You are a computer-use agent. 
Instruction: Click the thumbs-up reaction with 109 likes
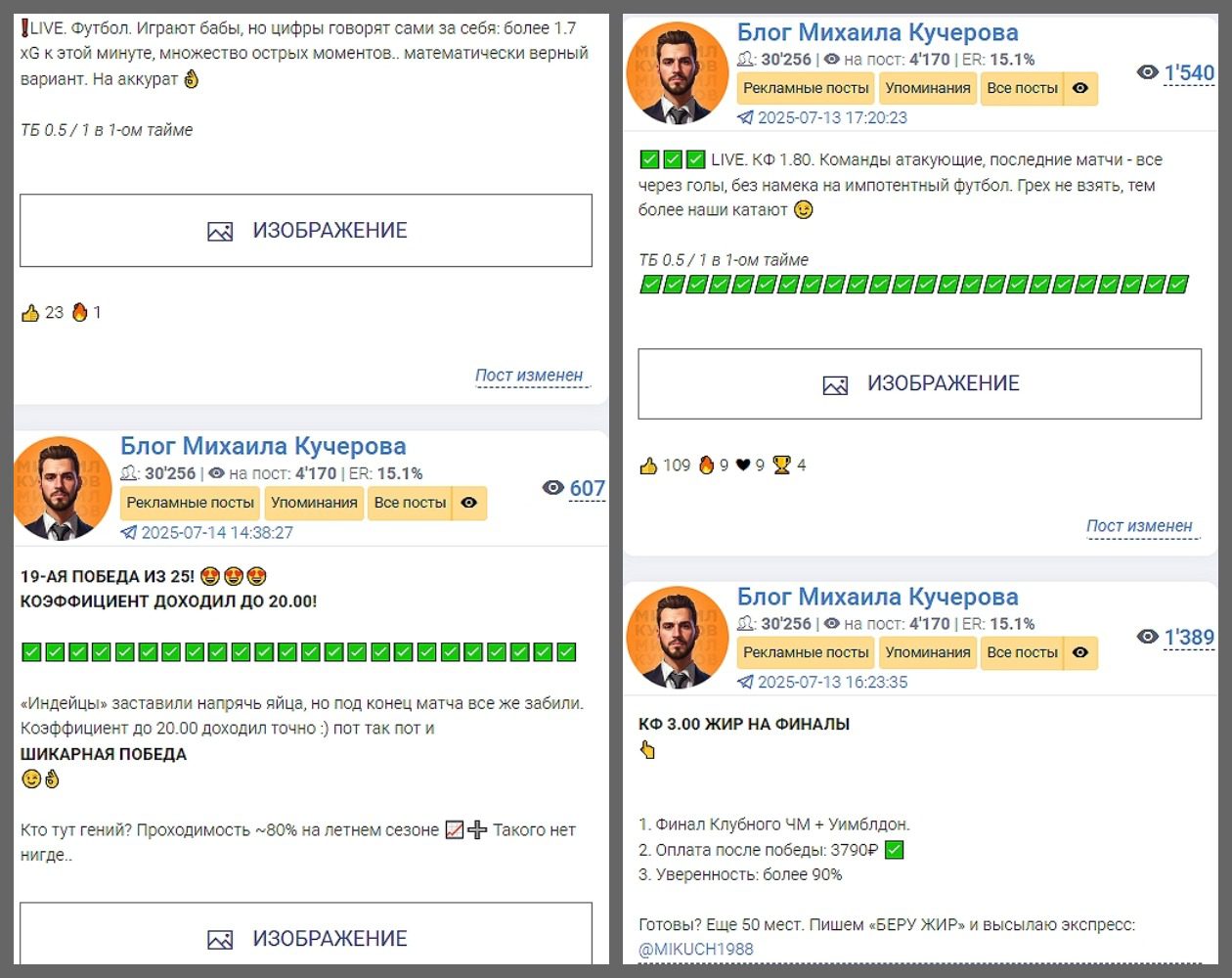tap(648, 466)
